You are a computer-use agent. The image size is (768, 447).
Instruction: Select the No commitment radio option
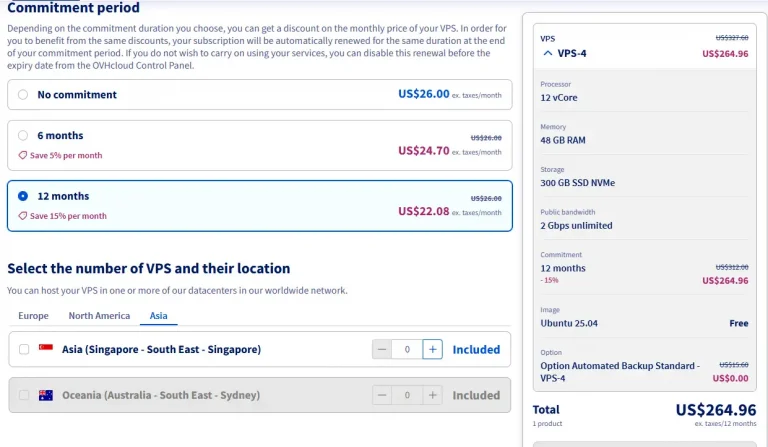click(x=23, y=94)
